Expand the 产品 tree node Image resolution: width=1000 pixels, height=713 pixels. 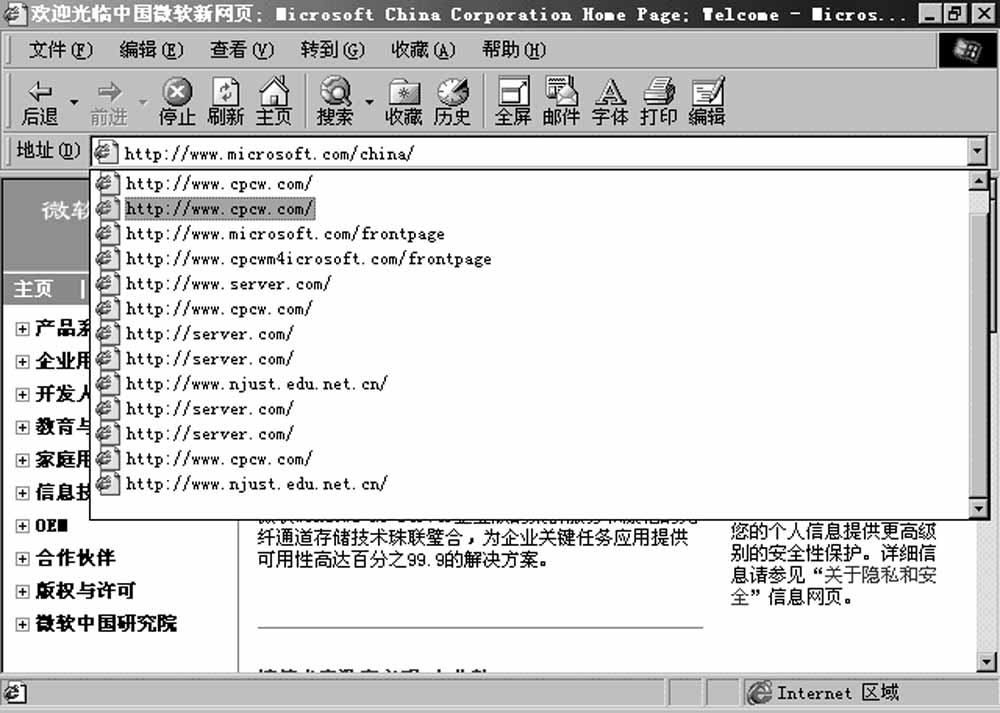(x=22, y=328)
